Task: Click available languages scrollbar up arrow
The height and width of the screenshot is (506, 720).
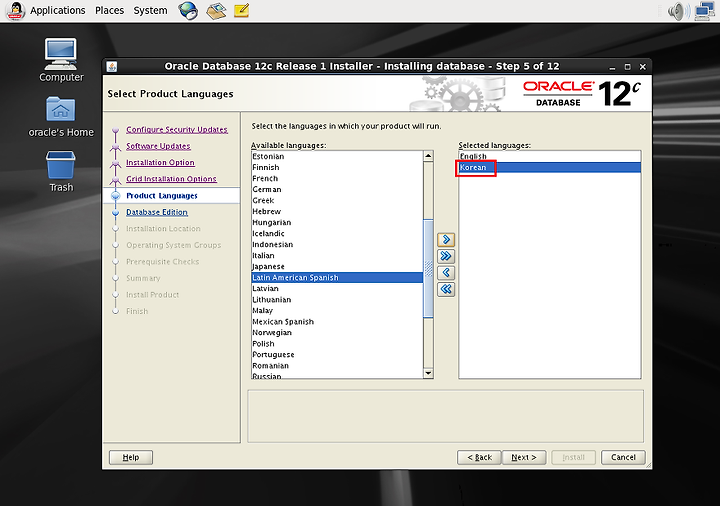Action: tap(428, 156)
